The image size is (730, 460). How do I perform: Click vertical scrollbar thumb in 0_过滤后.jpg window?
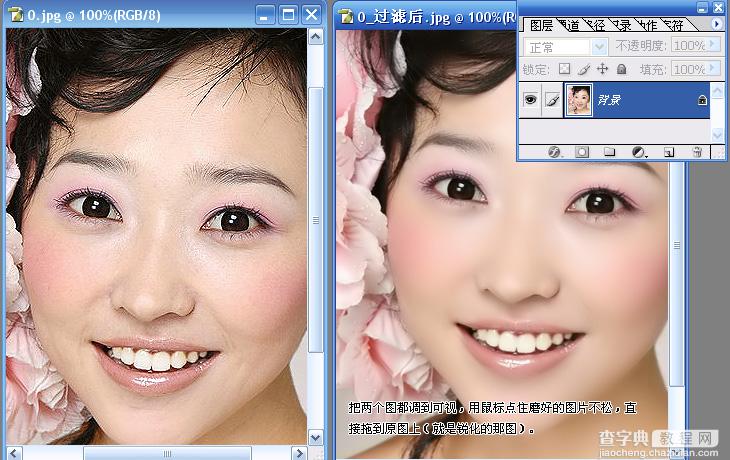[677, 272]
